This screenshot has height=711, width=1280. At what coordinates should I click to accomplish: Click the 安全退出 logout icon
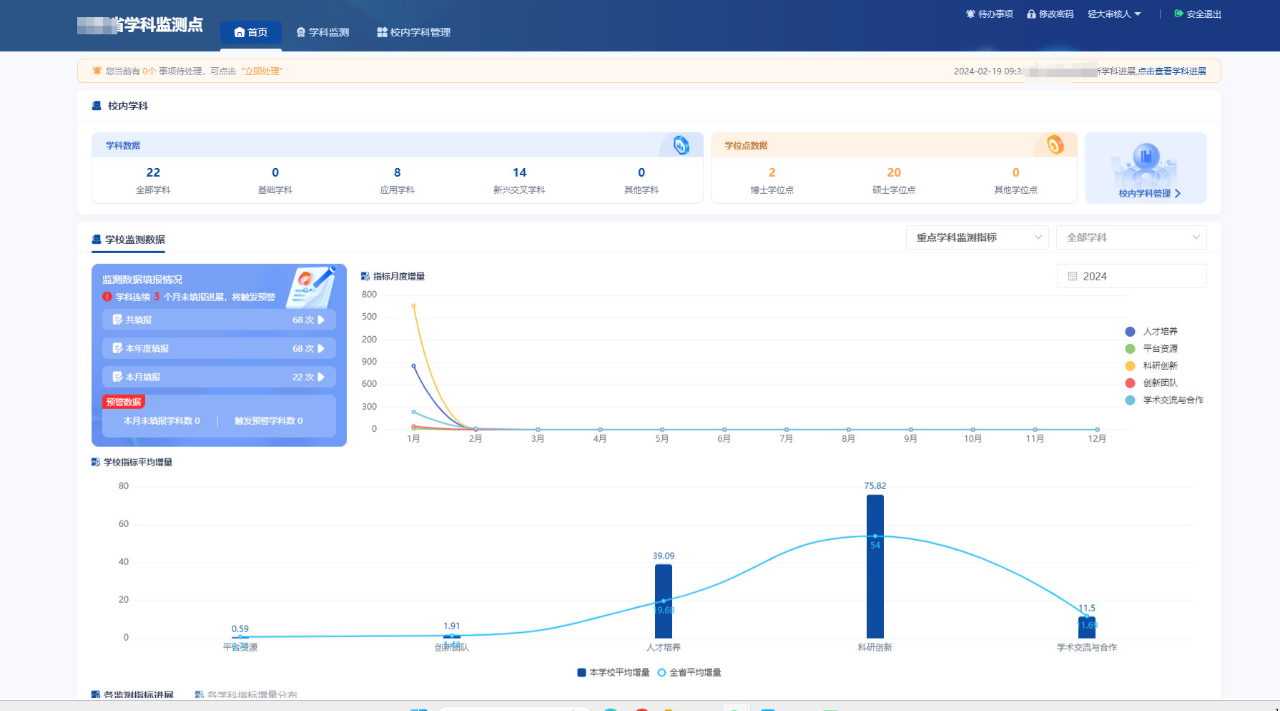click(1178, 14)
